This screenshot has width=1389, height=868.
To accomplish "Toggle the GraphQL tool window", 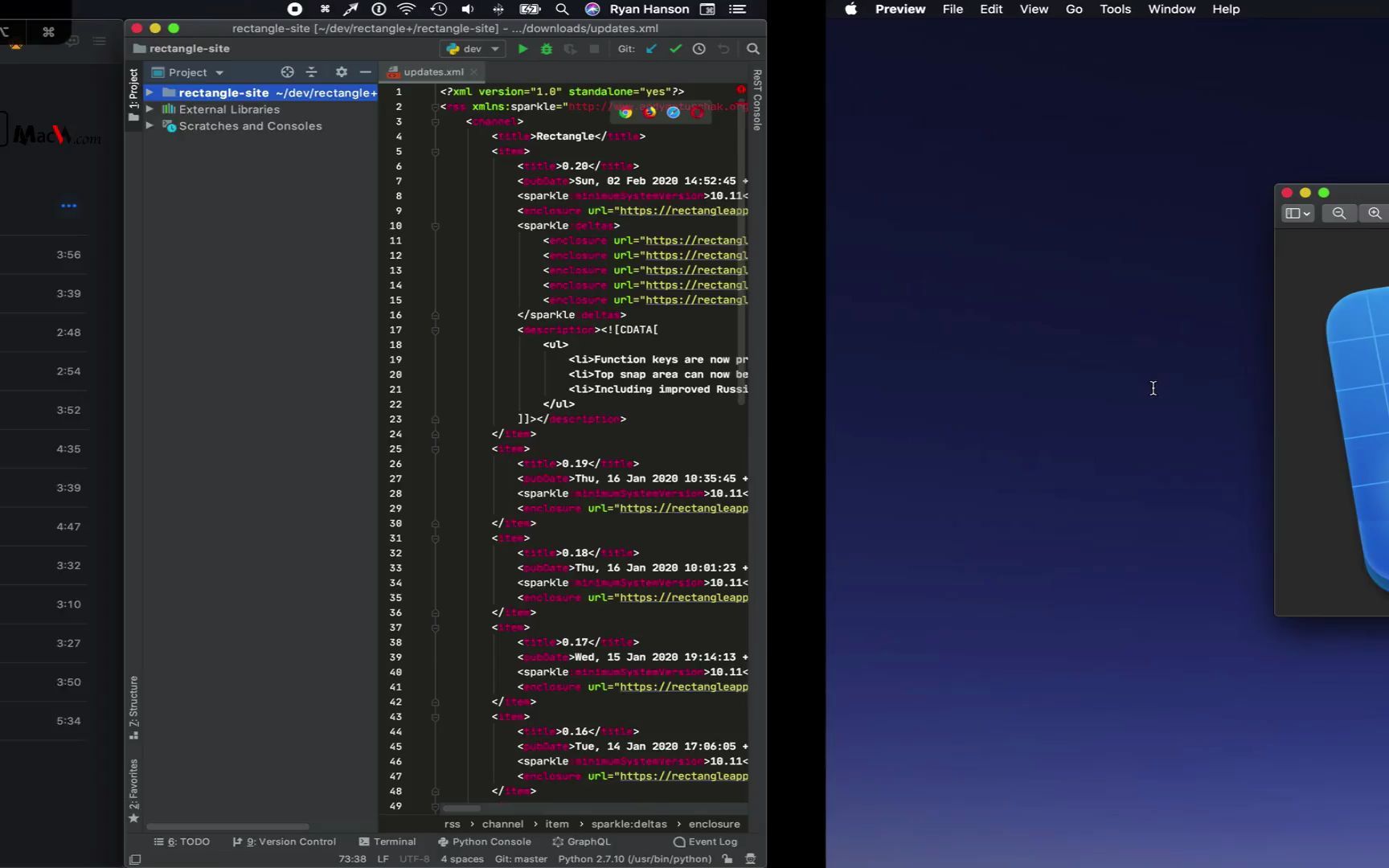I will pos(582,841).
